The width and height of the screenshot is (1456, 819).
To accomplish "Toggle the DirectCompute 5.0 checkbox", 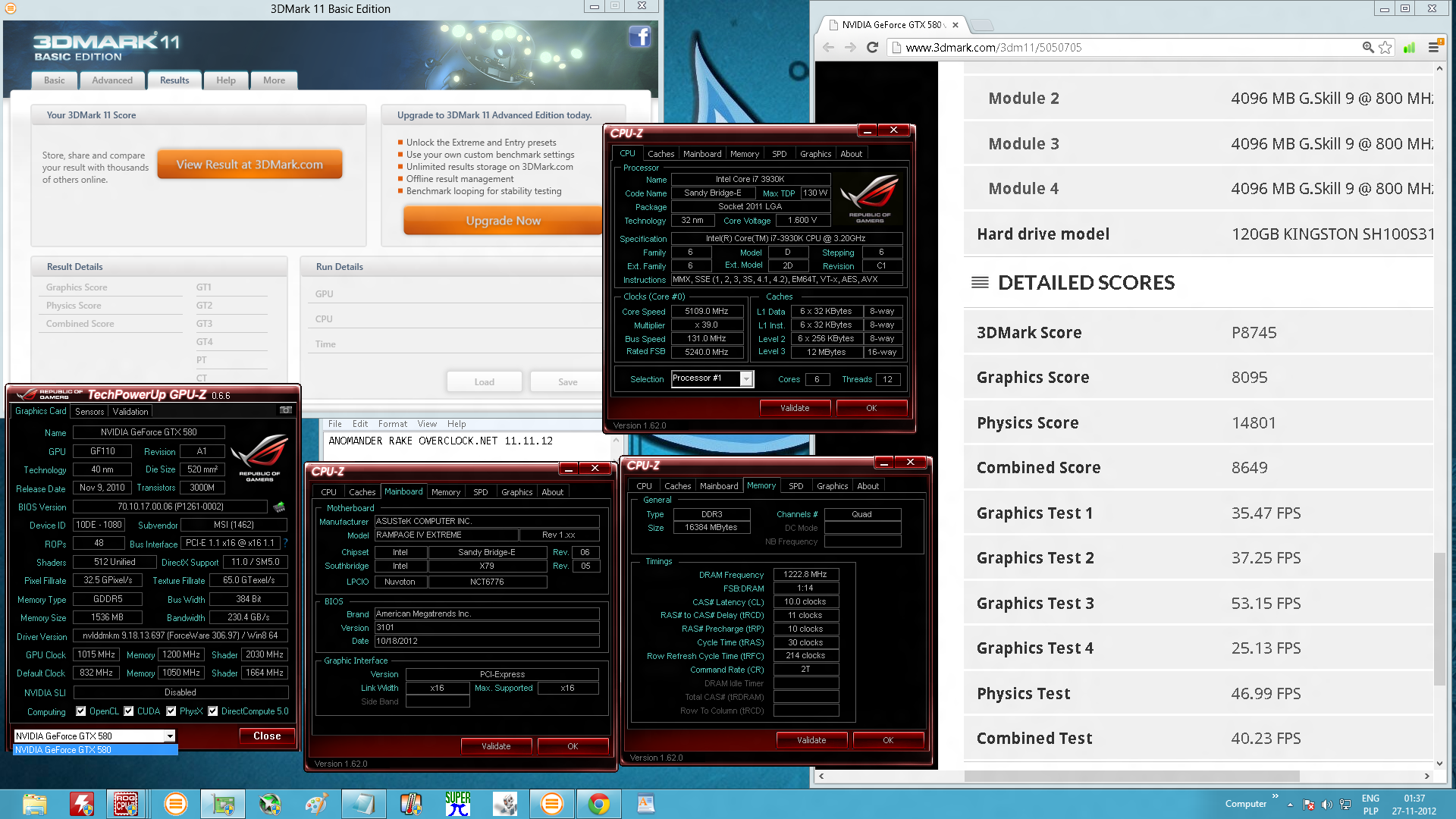I will [213, 711].
